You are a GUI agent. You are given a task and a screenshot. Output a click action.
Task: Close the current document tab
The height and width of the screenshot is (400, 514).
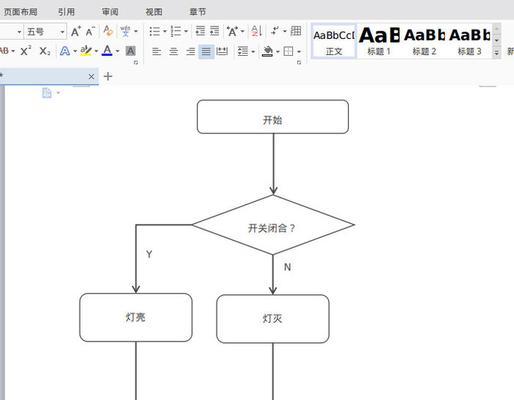click(91, 77)
